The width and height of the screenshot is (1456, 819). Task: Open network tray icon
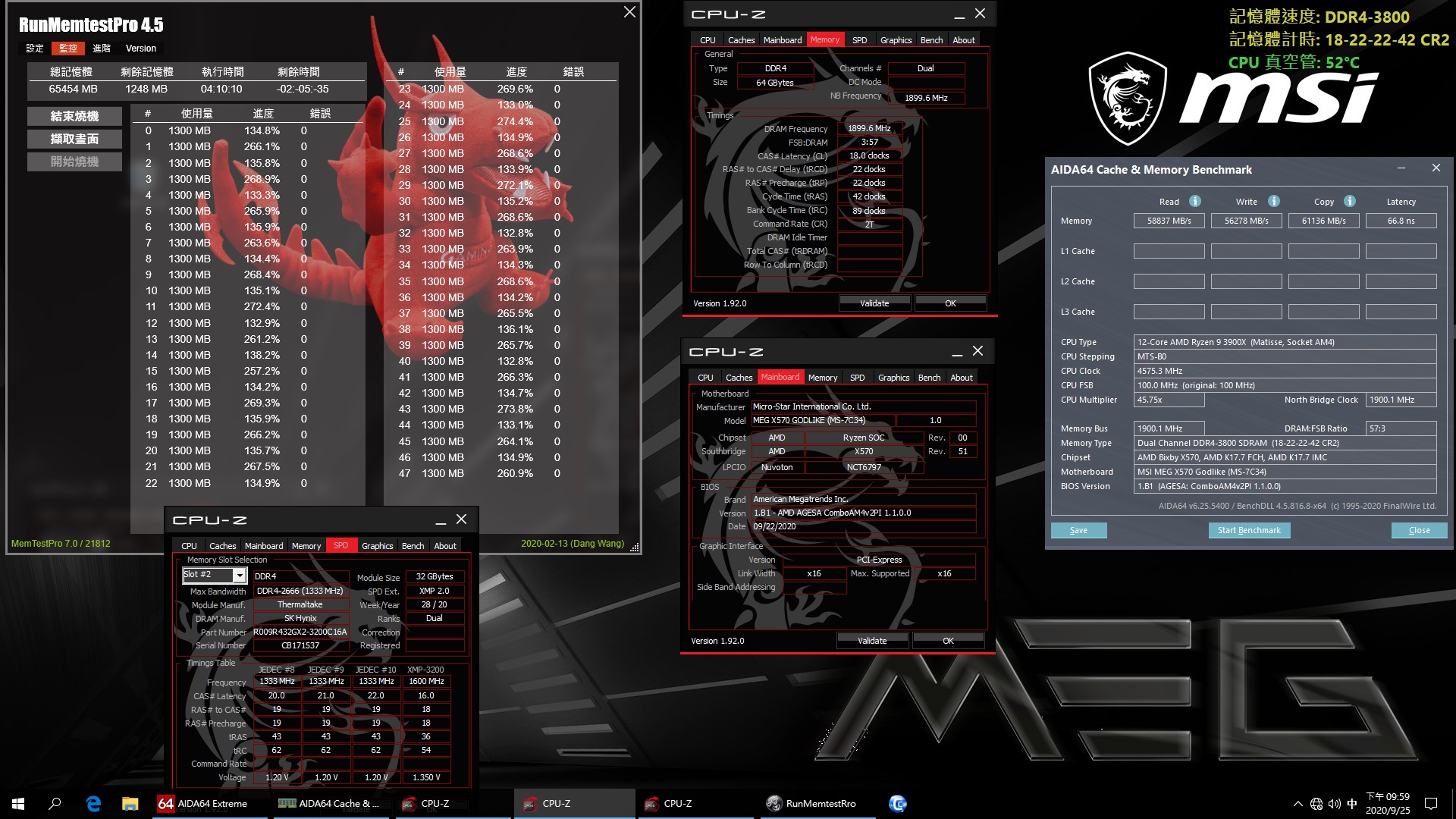coord(1316,804)
